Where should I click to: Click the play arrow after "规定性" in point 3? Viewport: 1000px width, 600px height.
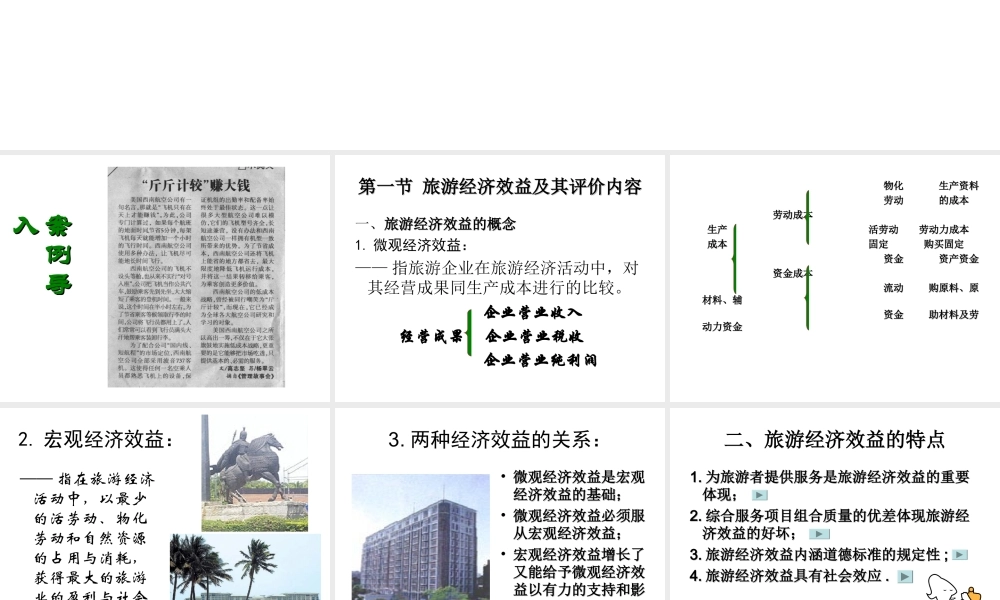(959, 554)
